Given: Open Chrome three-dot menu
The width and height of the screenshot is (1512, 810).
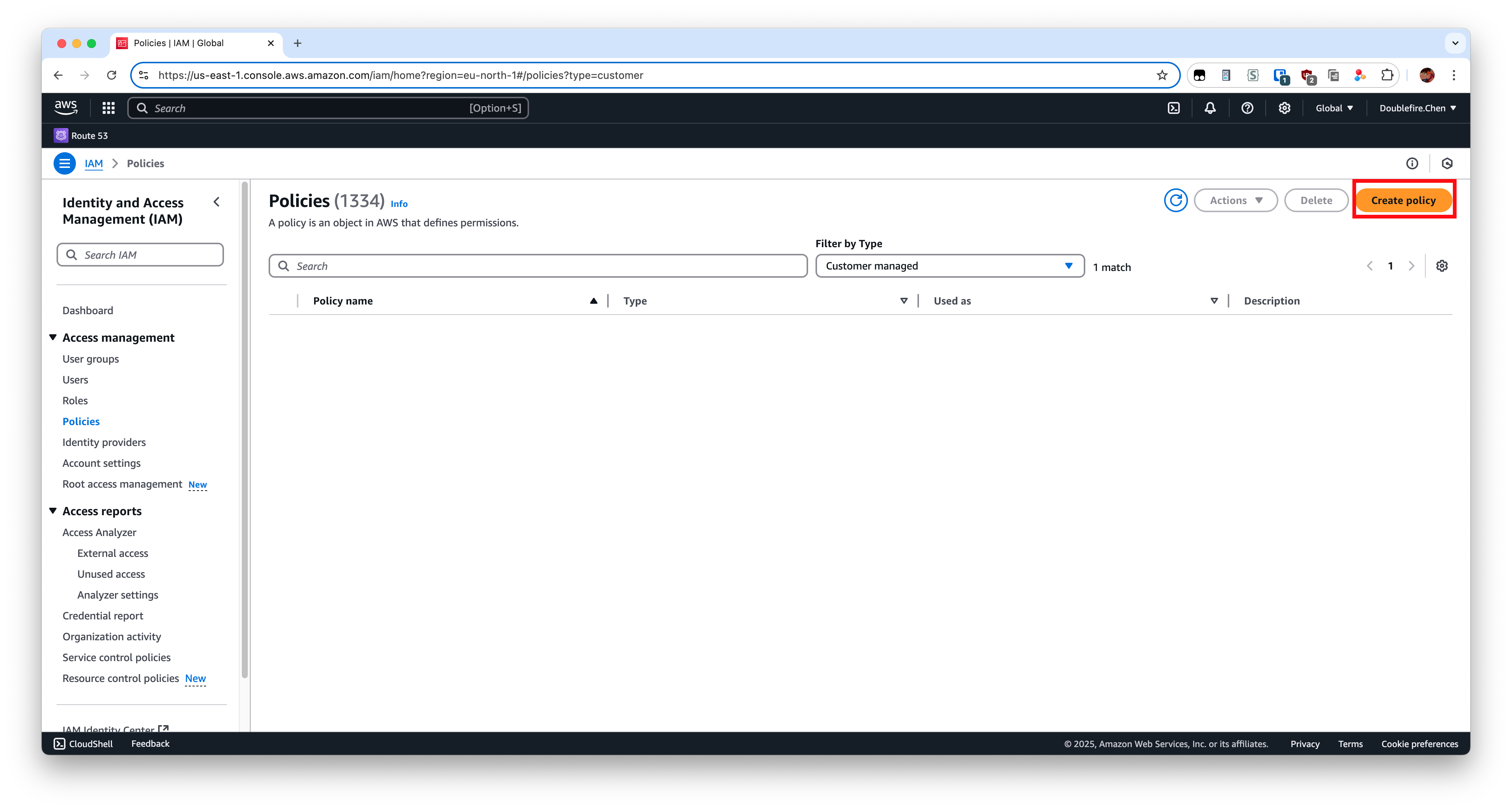Looking at the screenshot, I should (1454, 75).
